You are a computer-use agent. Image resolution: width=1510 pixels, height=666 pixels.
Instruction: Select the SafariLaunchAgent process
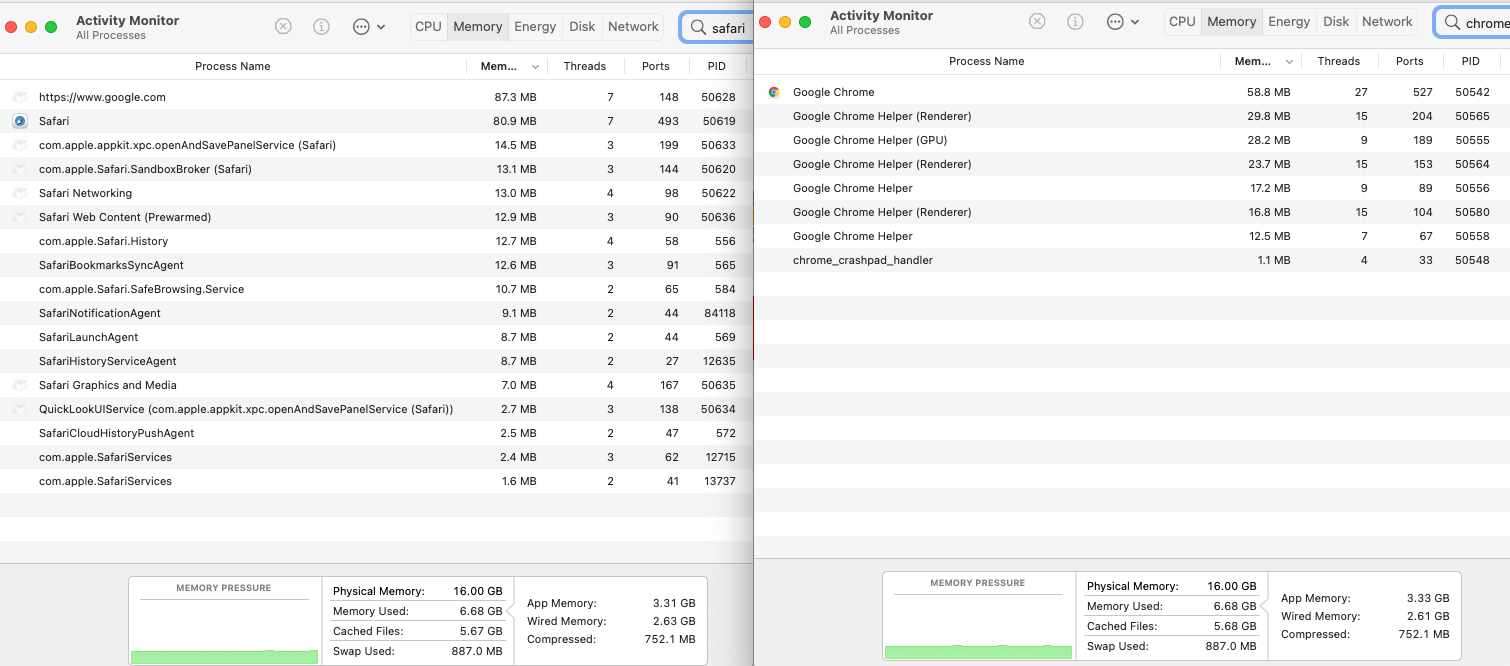[x=376, y=337]
